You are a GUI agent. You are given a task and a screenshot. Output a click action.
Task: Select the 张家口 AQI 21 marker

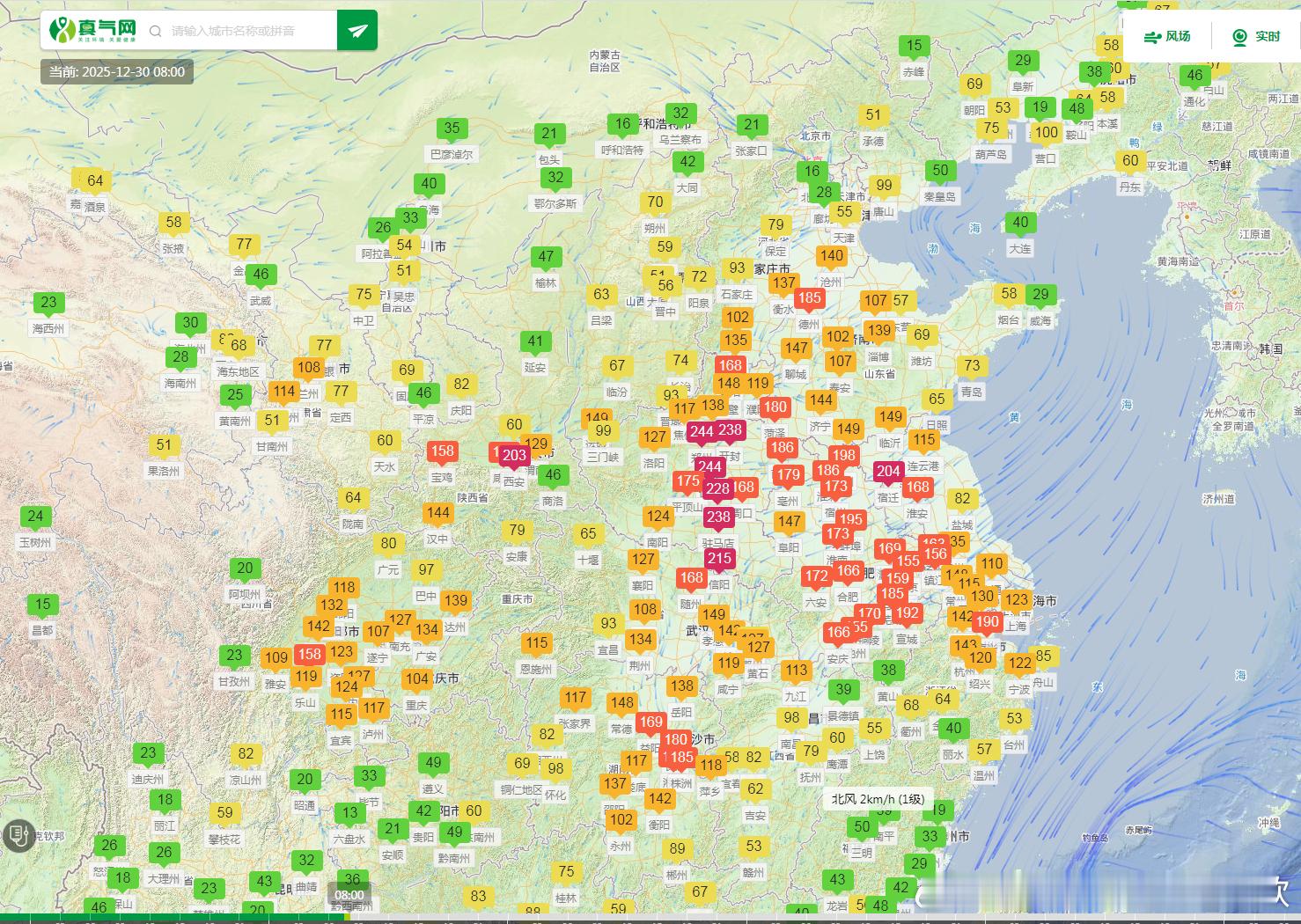[751, 127]
